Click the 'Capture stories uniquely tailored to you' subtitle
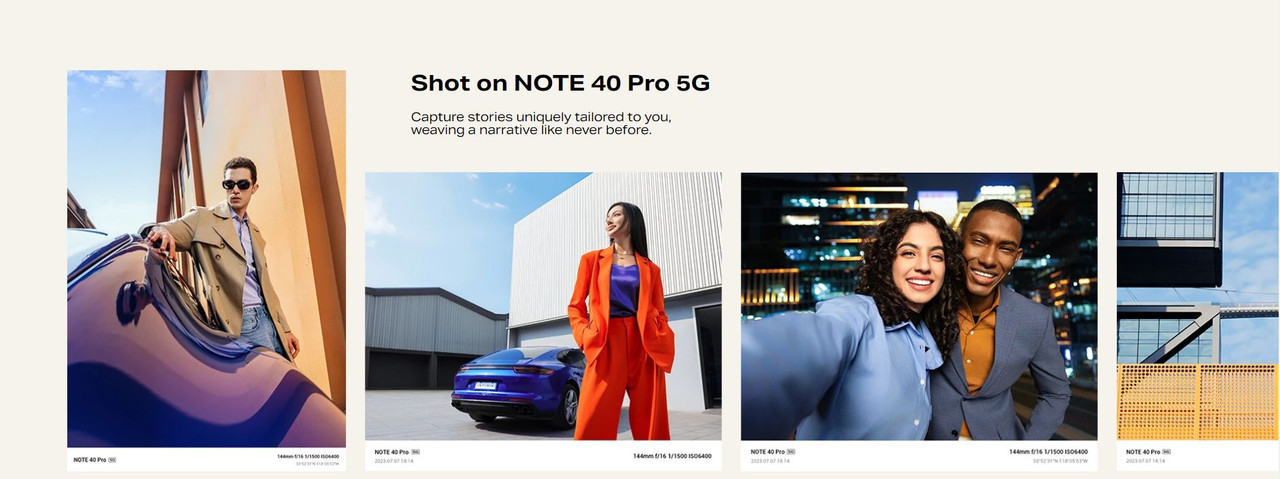The height and width of the screenshot is (479, 1280). click(541, 117)
